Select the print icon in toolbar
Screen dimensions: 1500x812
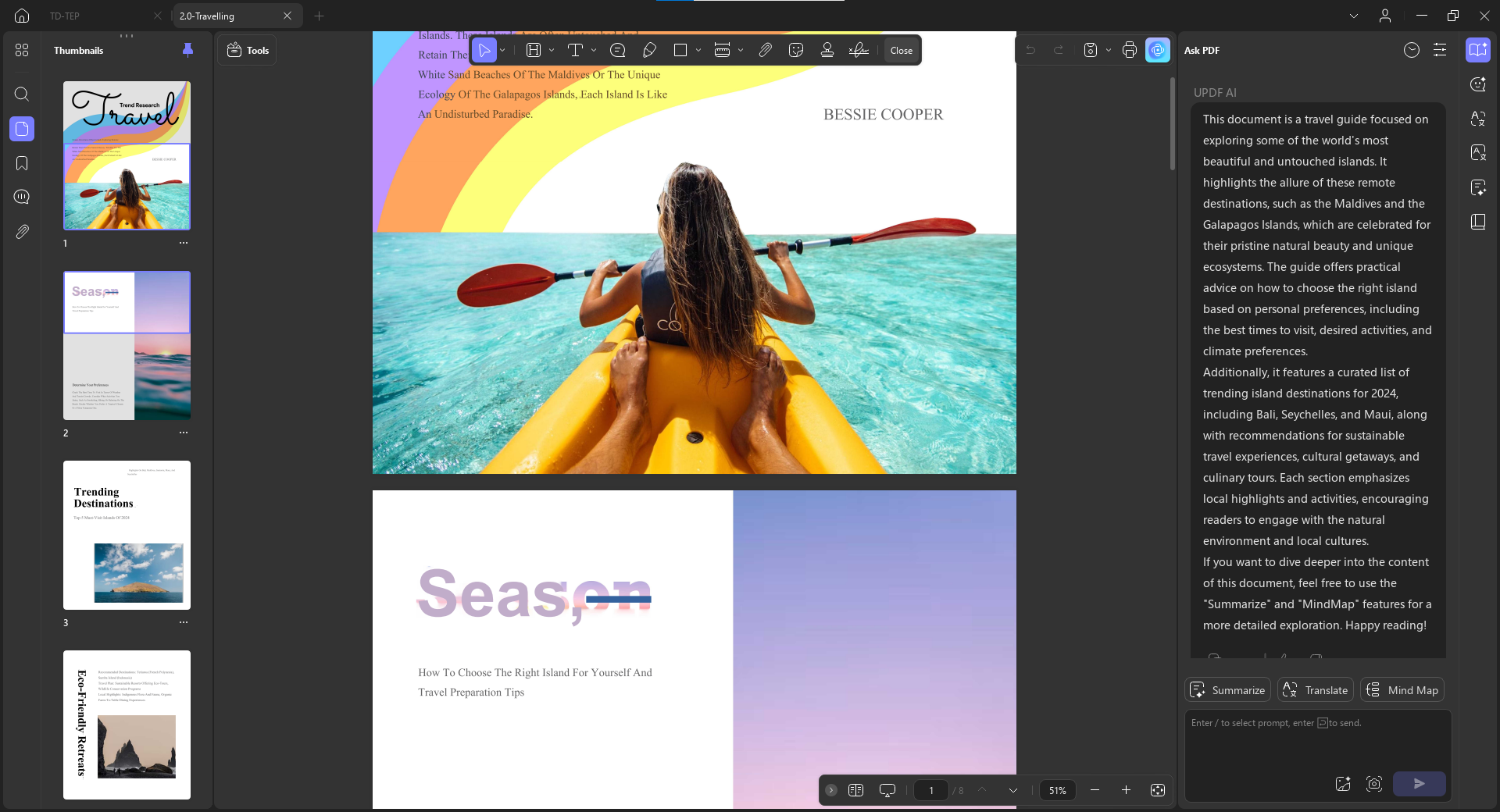pos(1129,50)
